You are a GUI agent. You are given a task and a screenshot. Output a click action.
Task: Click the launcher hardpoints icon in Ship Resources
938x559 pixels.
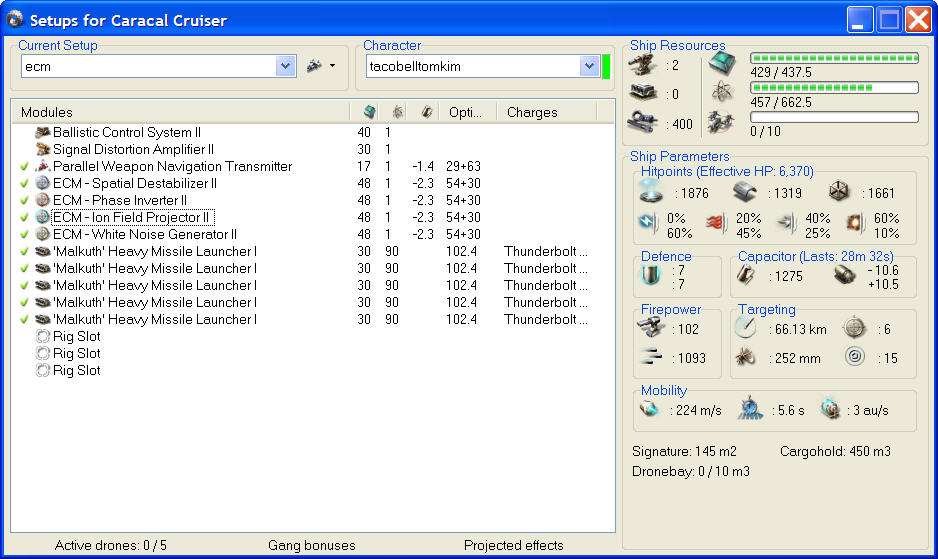(642, 93)
